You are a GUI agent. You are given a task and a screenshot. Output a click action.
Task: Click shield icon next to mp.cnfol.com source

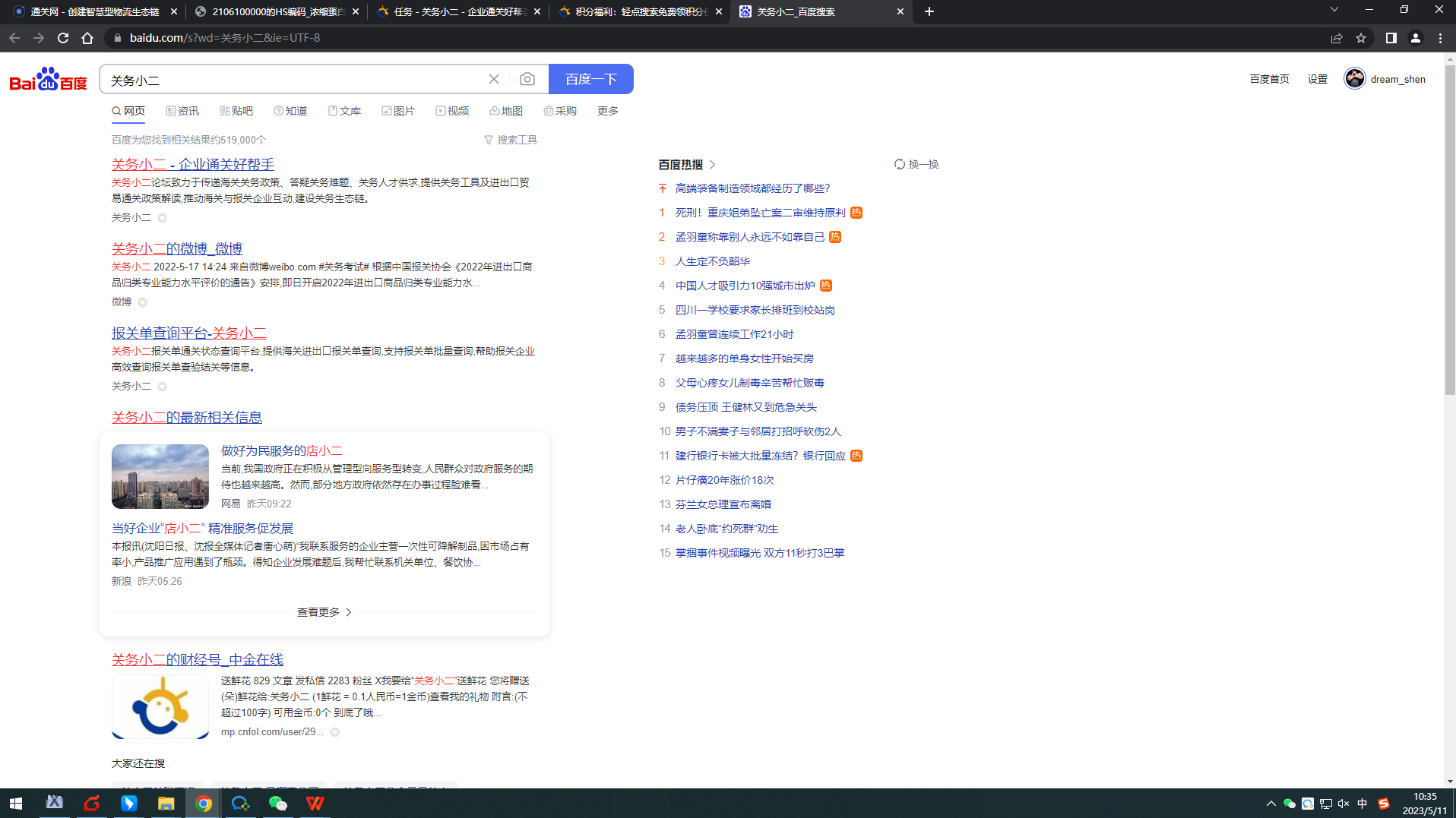coord(335,732)
